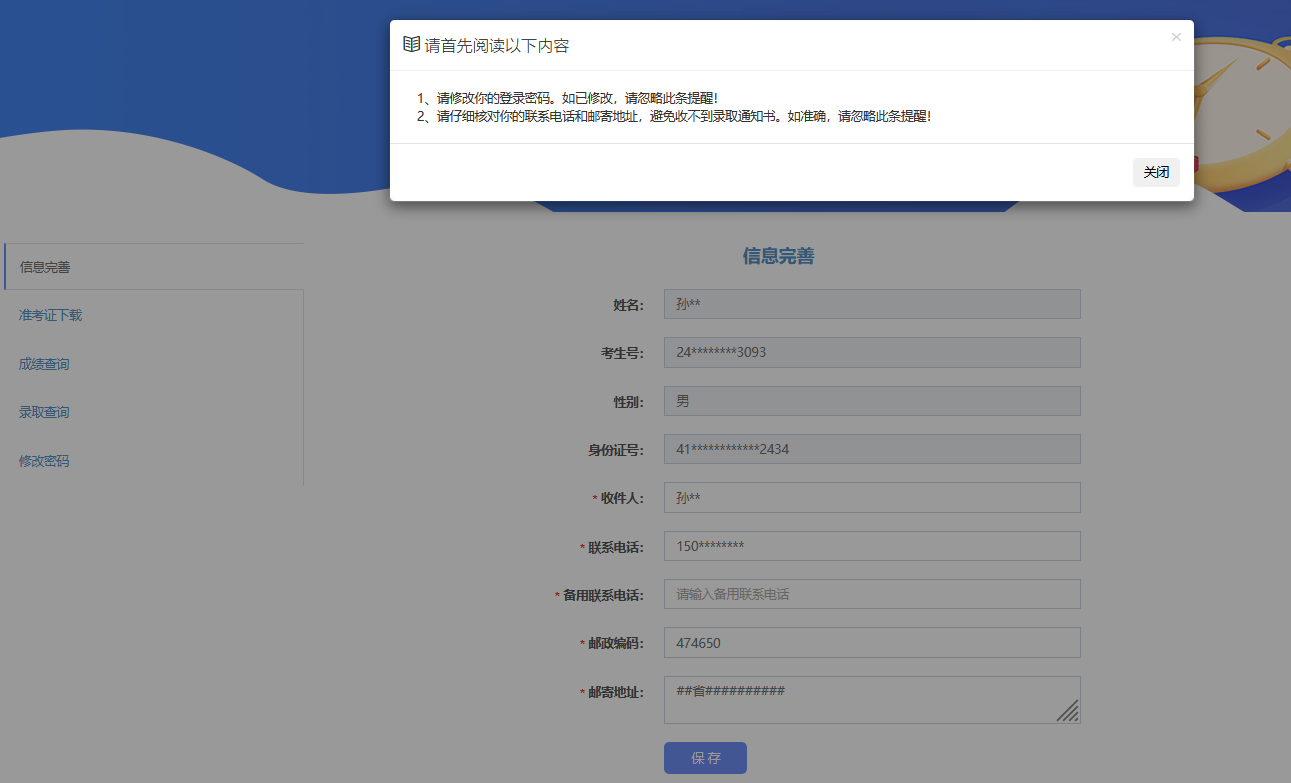Screen dimensions: 1291x783
Task: Click the book icon in dialog header
Action: coord(411,45)
